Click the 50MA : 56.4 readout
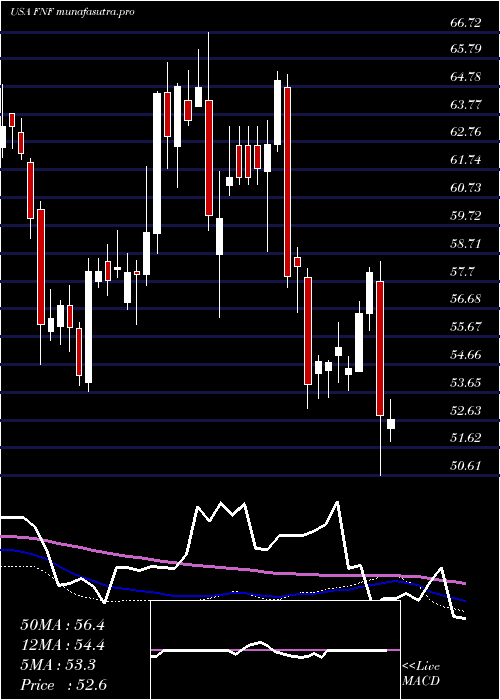 62,625
